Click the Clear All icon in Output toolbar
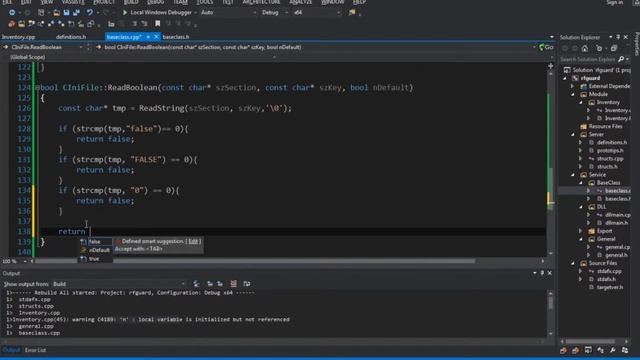640x360 pixels. pyautogui.click(x=233, y=284)
